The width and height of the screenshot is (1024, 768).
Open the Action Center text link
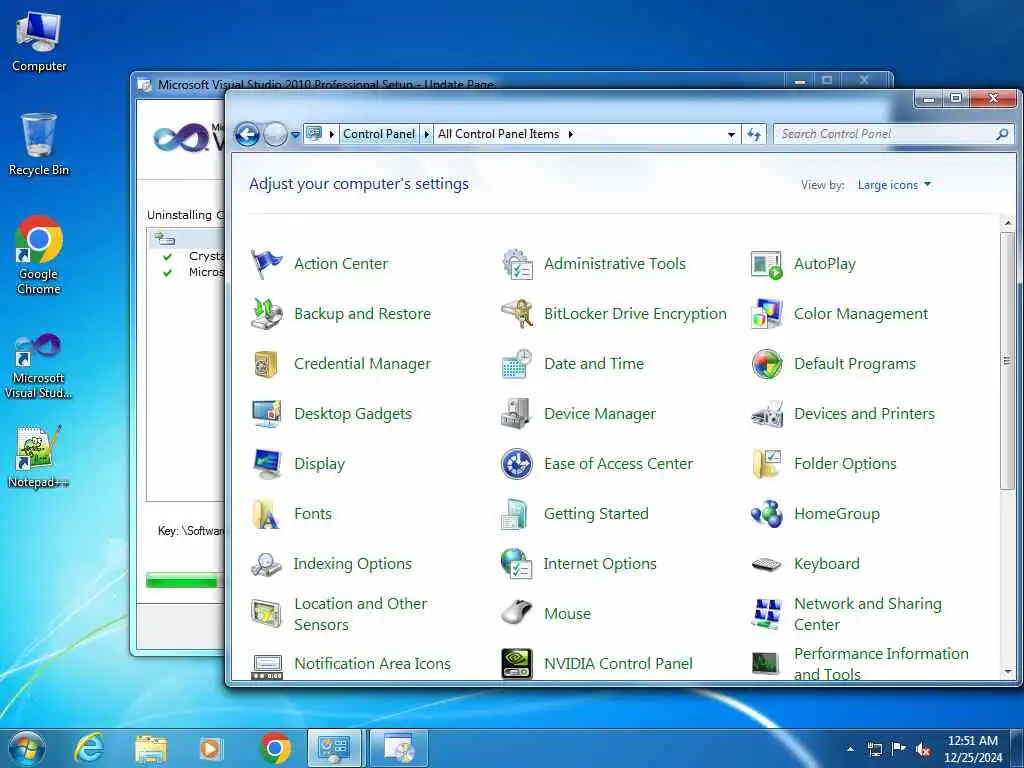pos(341,264)
